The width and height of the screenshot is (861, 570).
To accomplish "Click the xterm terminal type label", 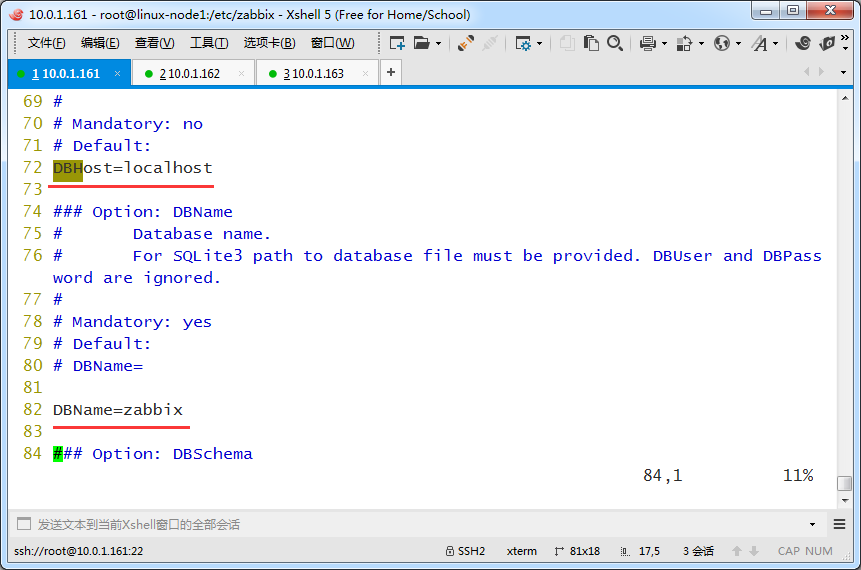I will pyautogui.click(x=522, y=551).
